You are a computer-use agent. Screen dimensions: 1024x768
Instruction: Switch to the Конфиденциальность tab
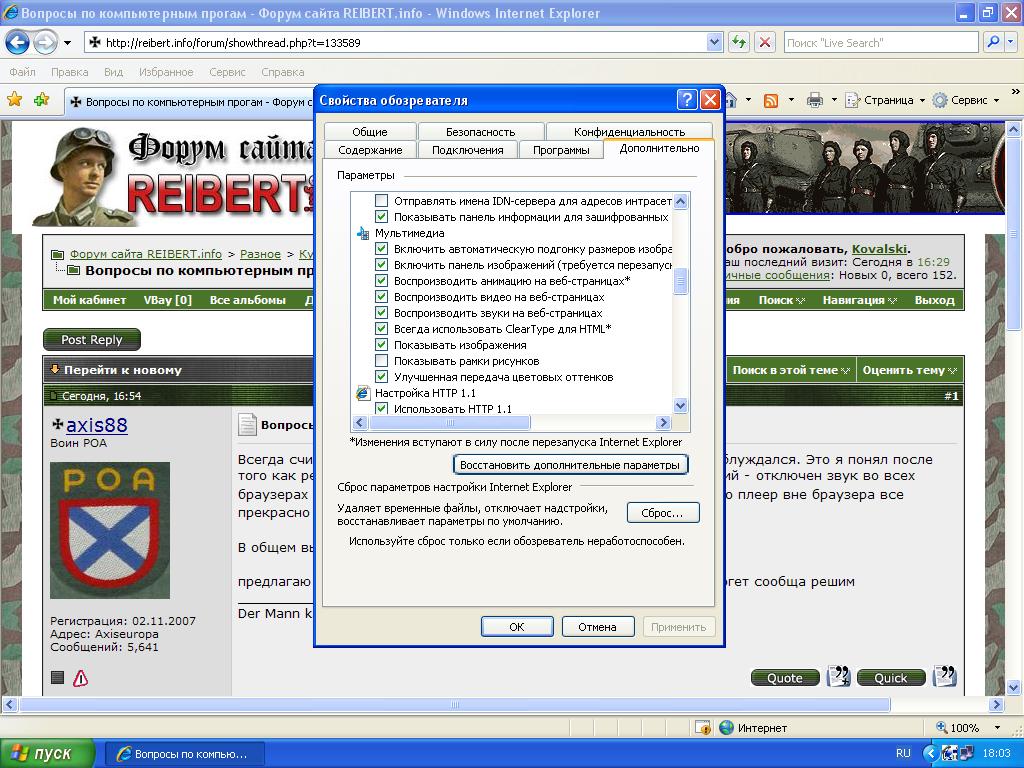[629, 132]
